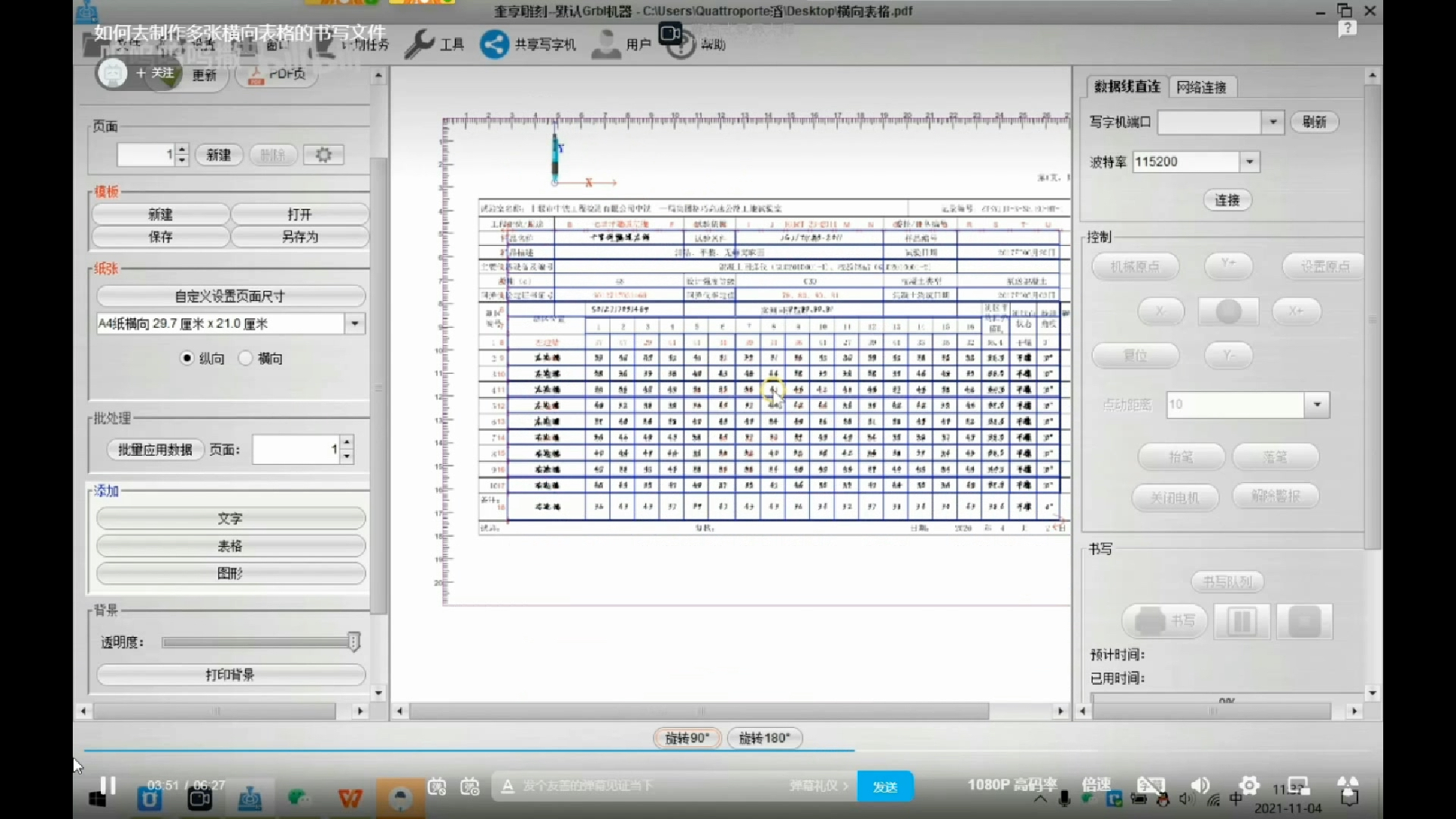Increment batch 页面 spinner up arrow
Viewport: 1456px width, 819px height.
(x=347, y=442)
